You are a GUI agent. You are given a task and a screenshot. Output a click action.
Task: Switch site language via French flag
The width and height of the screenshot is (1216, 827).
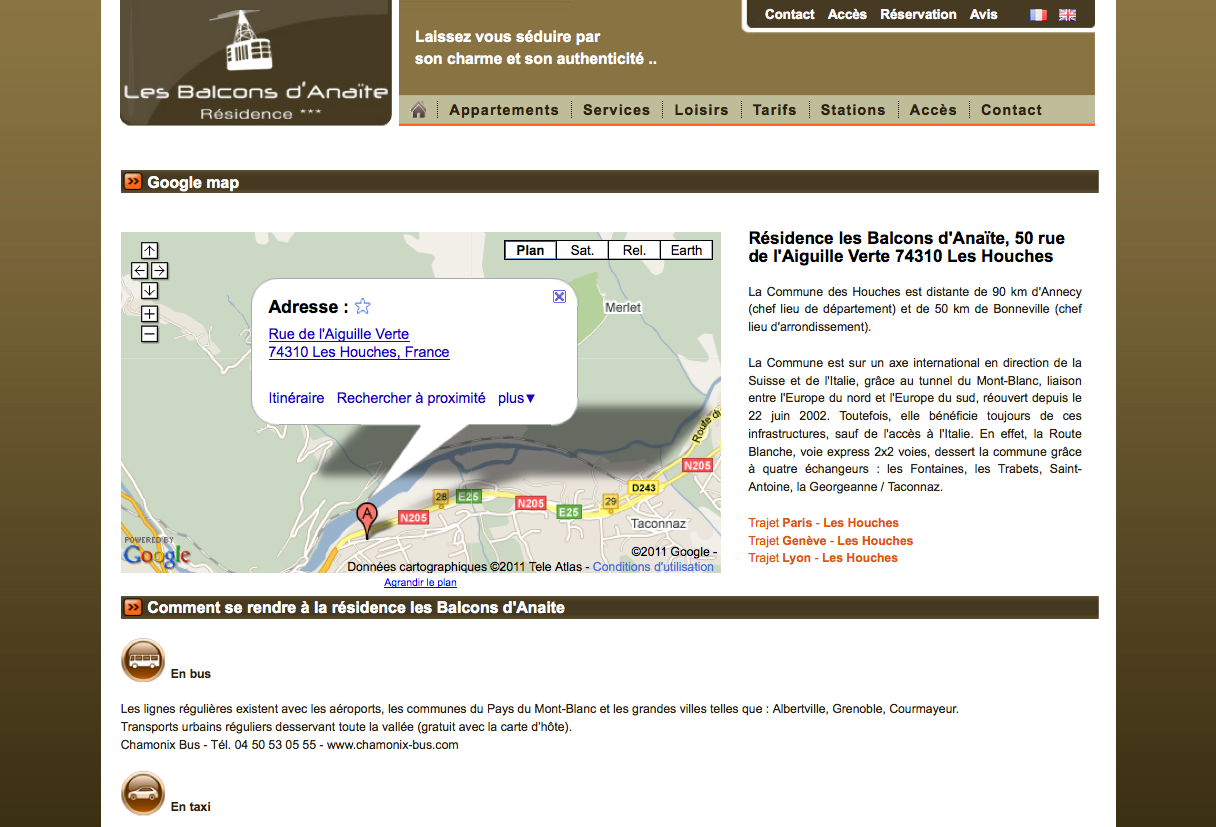coord(1038,15)
